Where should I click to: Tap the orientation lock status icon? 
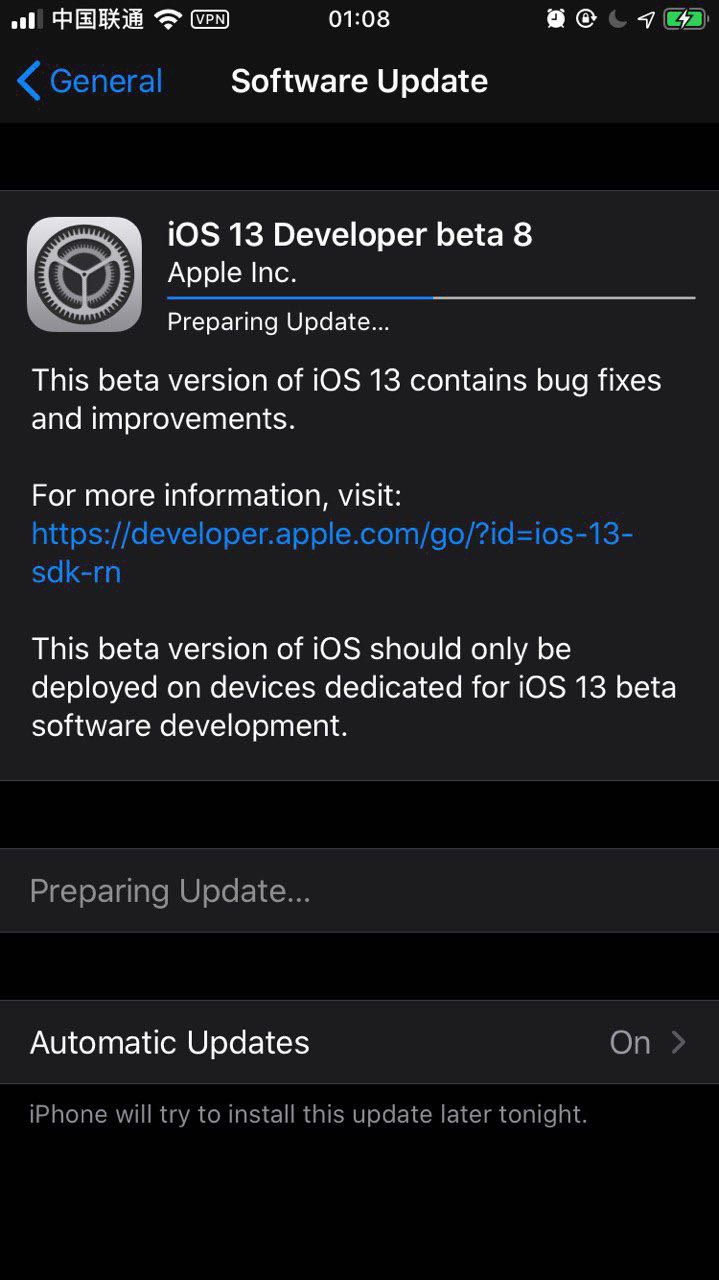pyautogui.click(x=586, y=19)
